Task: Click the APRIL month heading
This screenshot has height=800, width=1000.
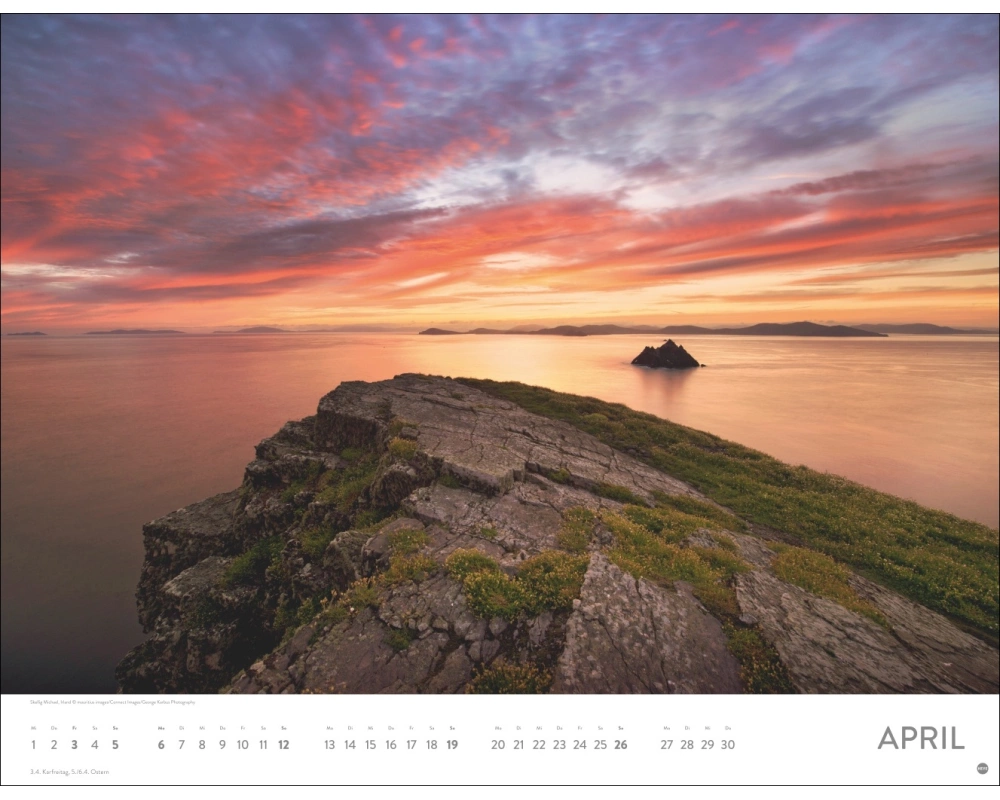Action: tap(921, 738)
